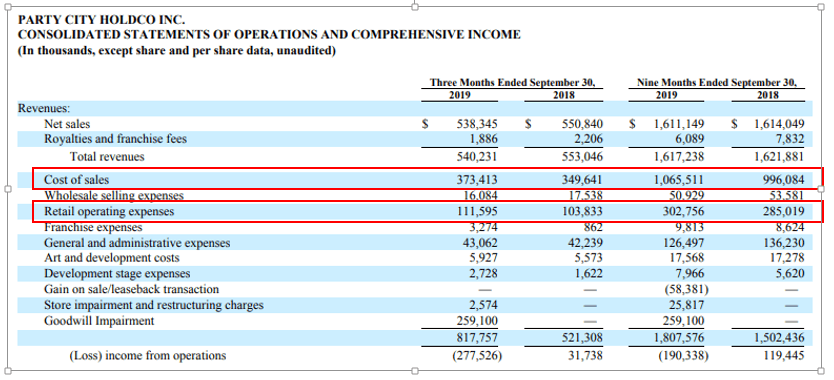Image resolution: width=834 pixels, height=380 pixels.
Task: Click the PARTY CITY HOLDCO INC. title
Action: 102,20
